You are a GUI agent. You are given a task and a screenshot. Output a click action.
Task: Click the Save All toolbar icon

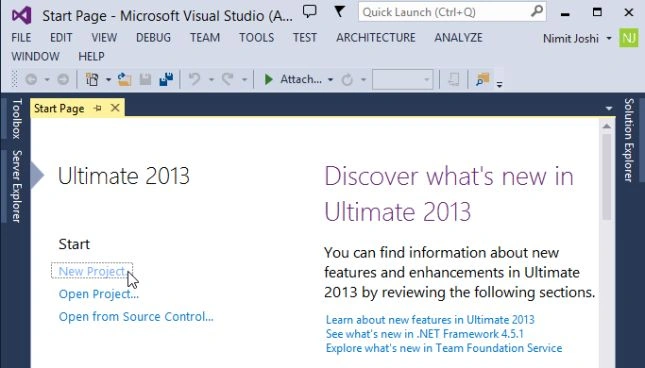[x=166, y=79]
